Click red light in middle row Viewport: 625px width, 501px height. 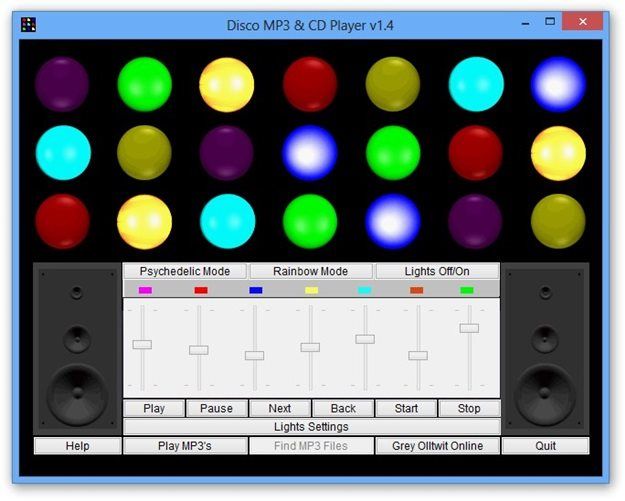[476, 153]
